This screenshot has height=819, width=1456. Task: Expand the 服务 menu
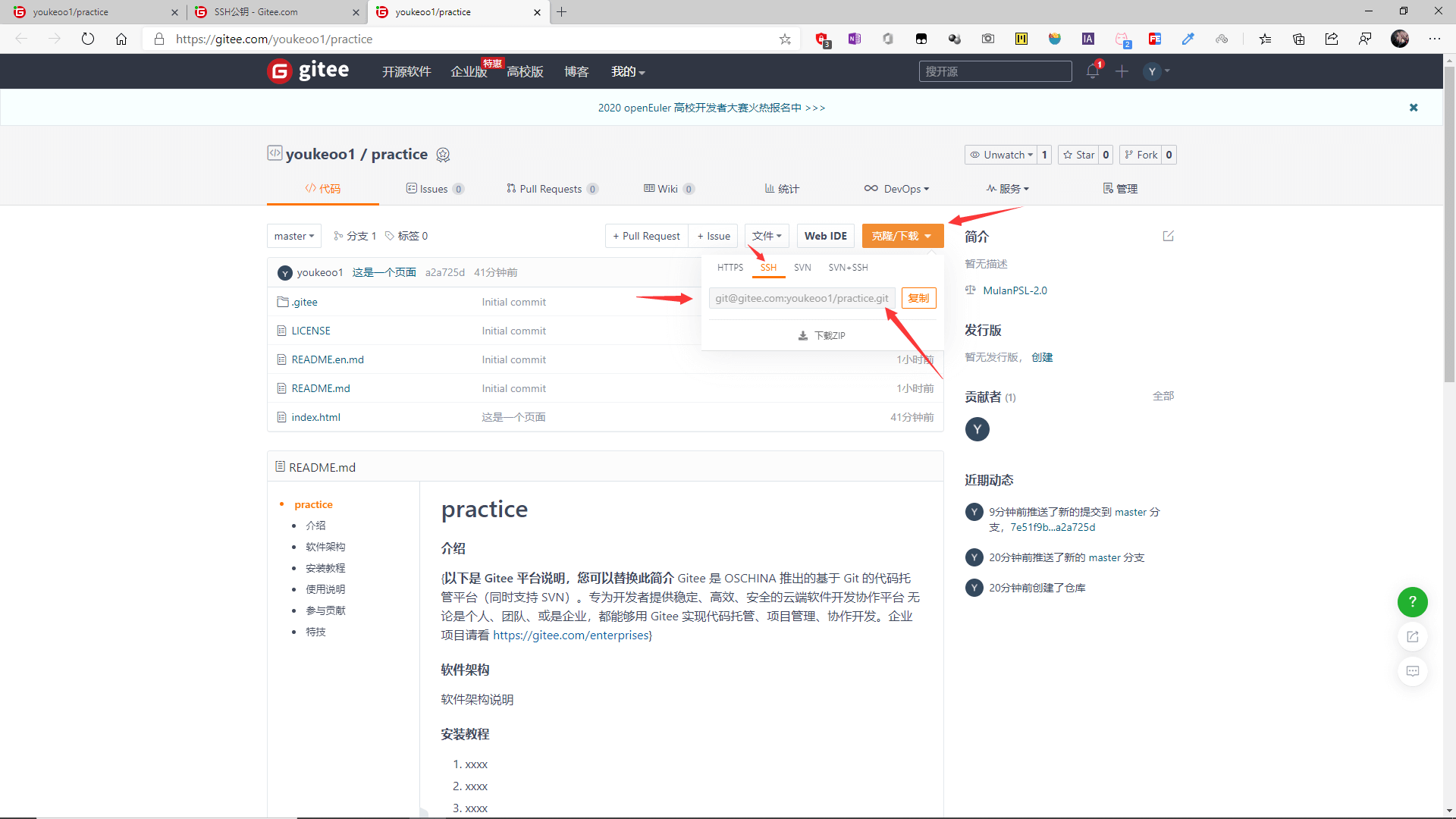[x=1007, y=189]
